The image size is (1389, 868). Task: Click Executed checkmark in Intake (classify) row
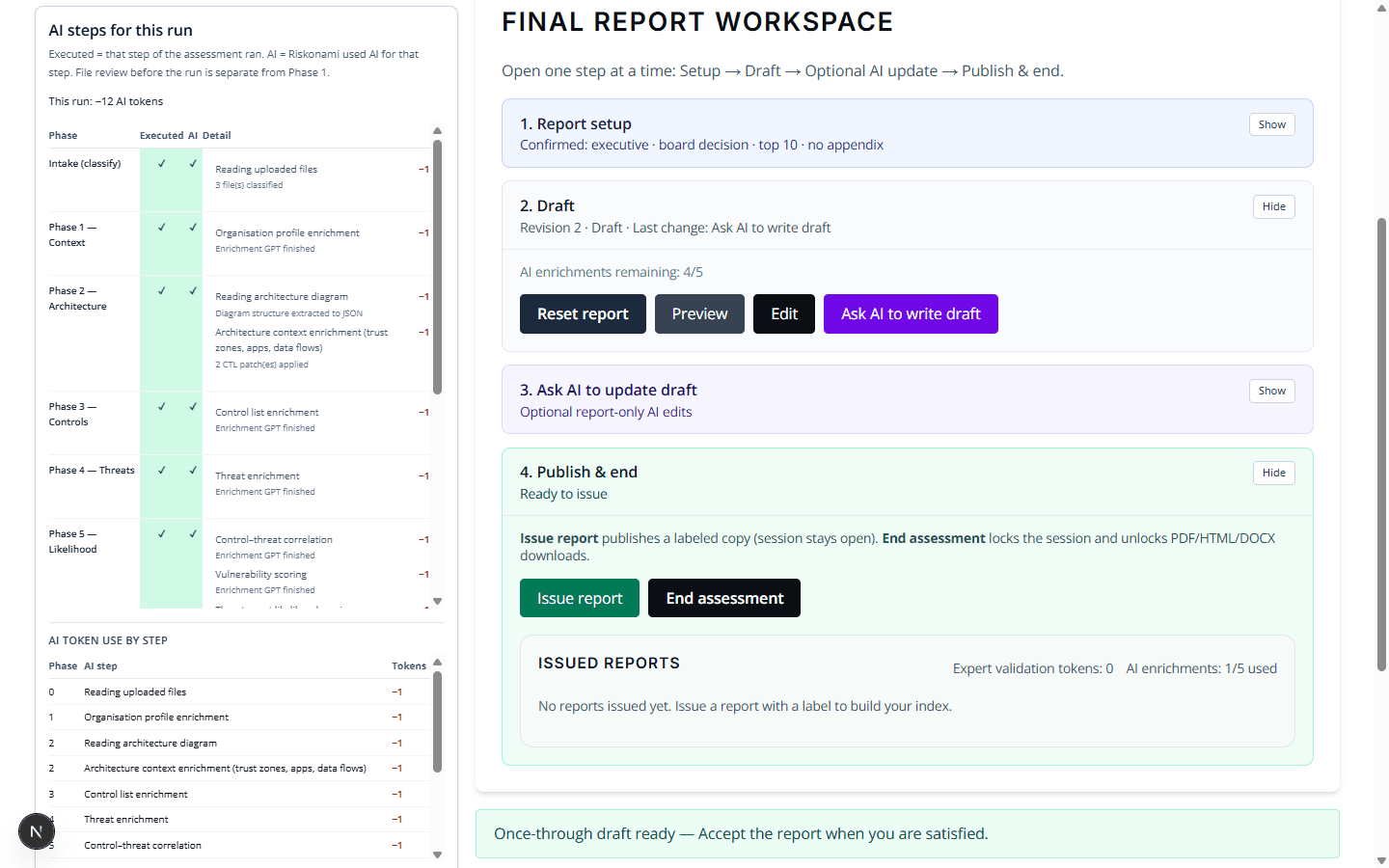click(x=162, y=164)
